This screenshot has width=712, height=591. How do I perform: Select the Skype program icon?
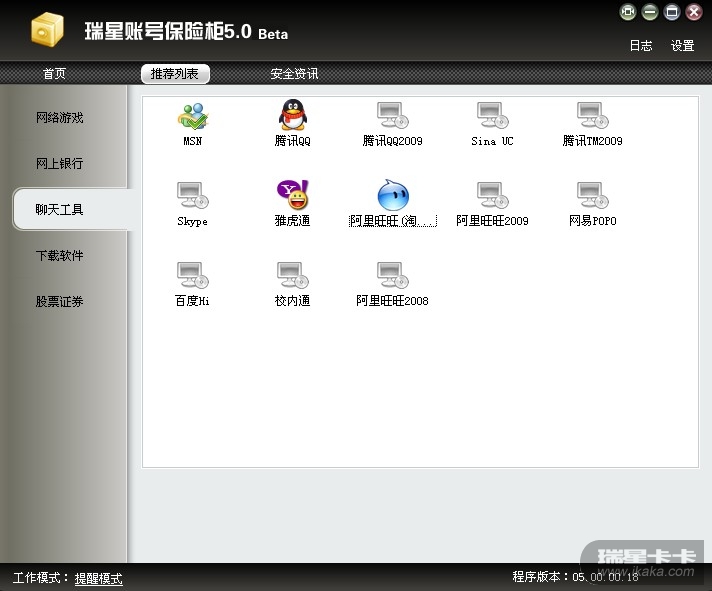pos(193,195)
